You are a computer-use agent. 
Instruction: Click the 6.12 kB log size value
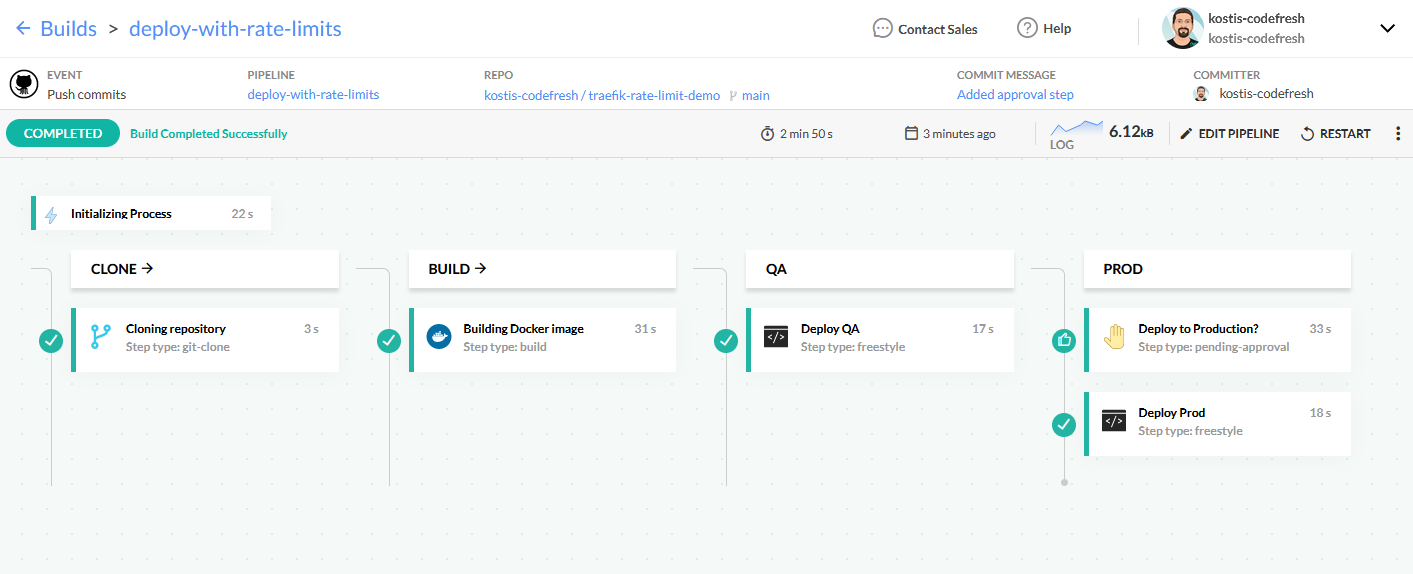coord(1131,131)
